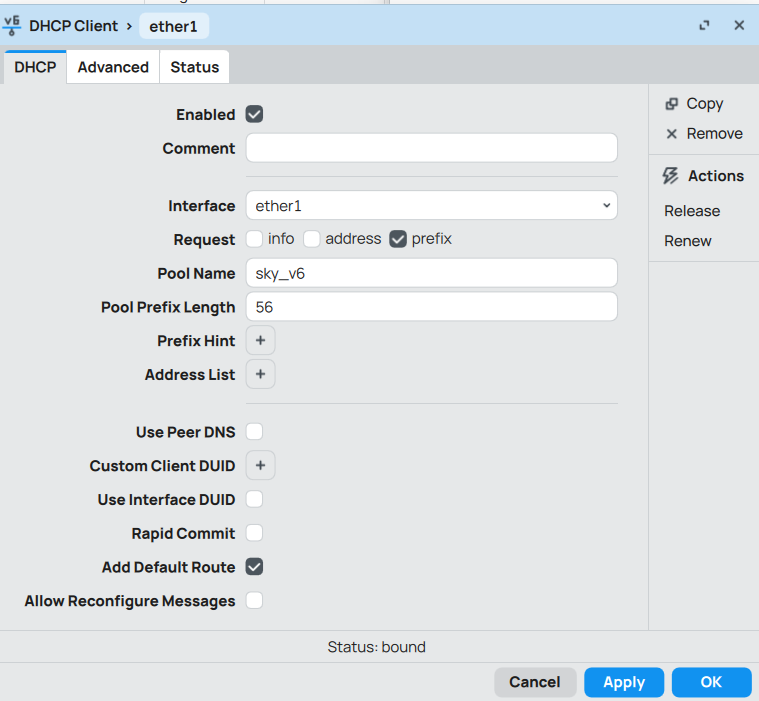The height and width of the screenshot is (701, 759).
Task: Enable Allow Reconfigure Messages
Action: 254,600
